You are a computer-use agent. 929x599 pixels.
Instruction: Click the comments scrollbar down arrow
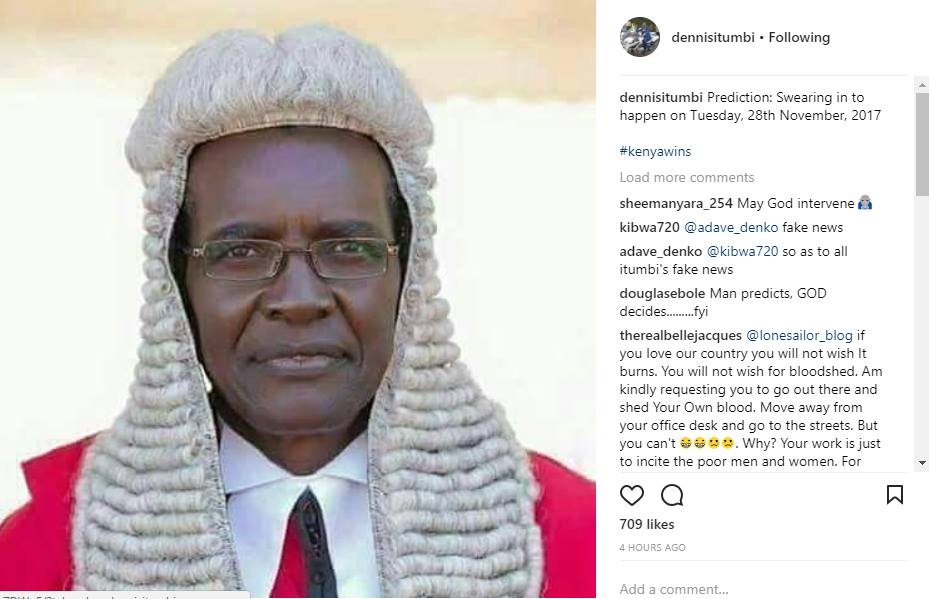[922, 462]
